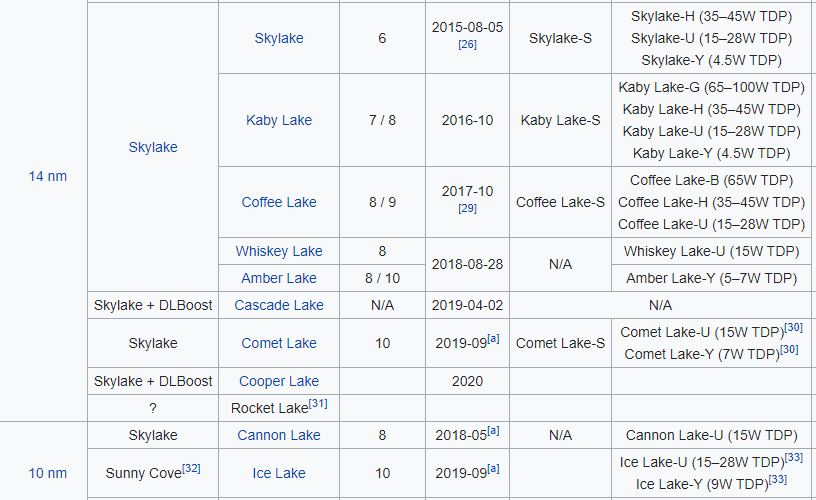Follow citation [33] after Ice Lake-U

pos(794,457)
